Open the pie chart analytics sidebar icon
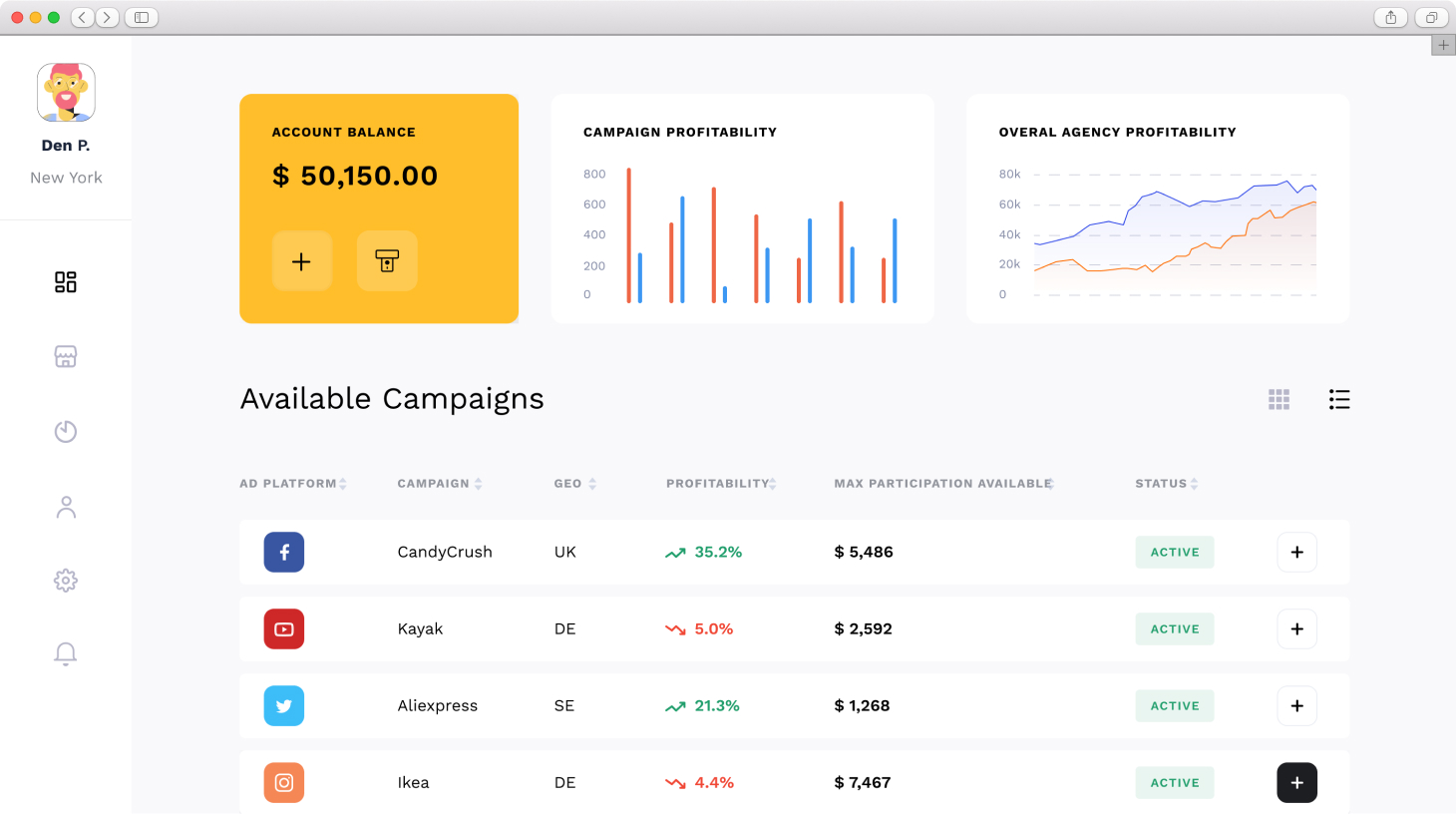 pyautogui.click(x=66, y=431)
